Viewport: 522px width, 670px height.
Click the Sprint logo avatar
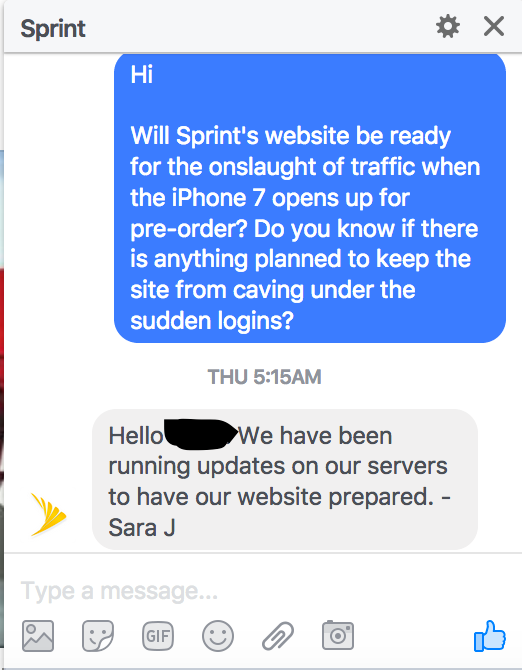48,514
